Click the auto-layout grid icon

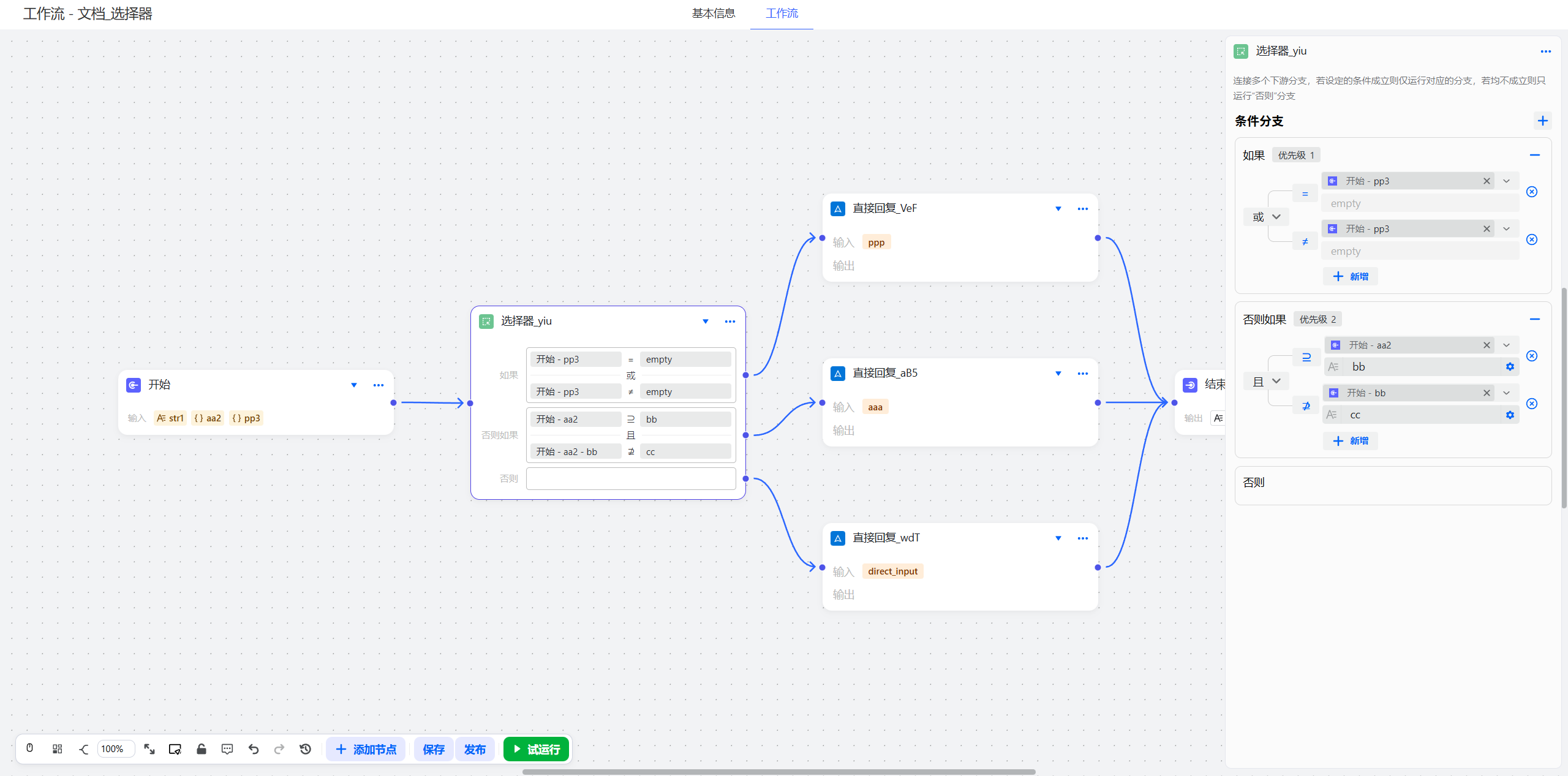(57, 748)
